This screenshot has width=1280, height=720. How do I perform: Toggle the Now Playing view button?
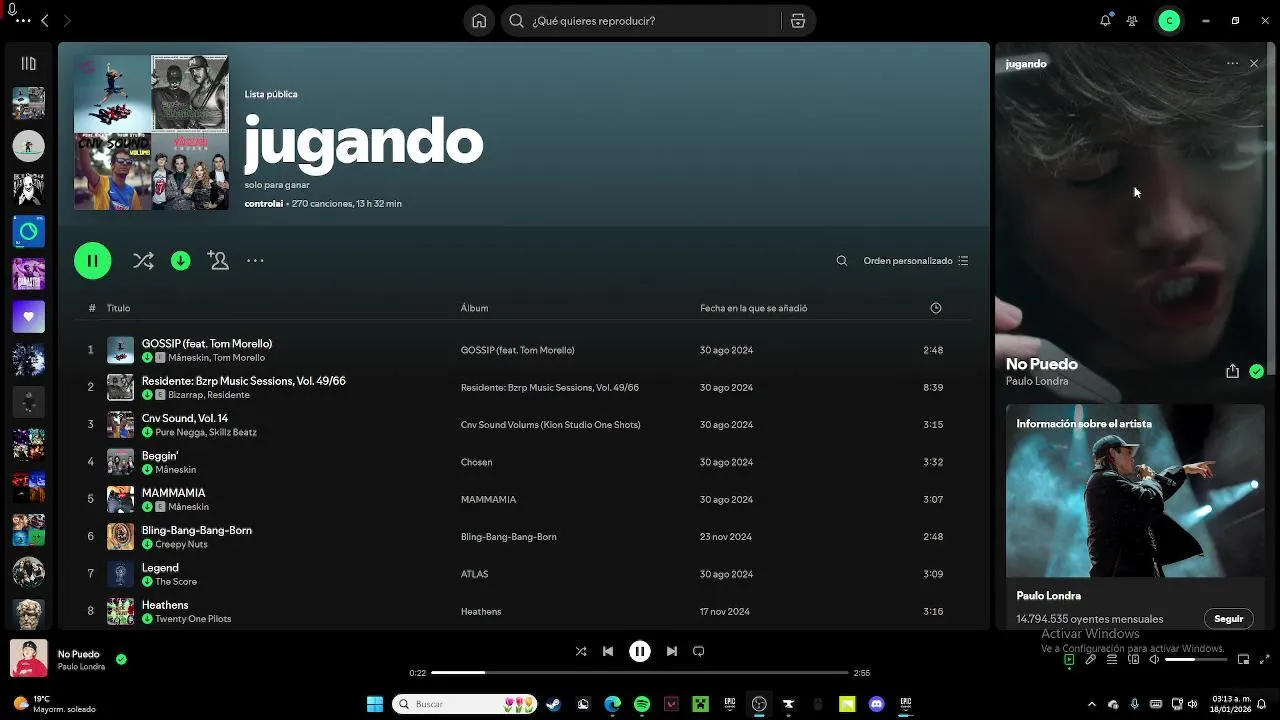pyautogui.click(x=1069, y=660)
